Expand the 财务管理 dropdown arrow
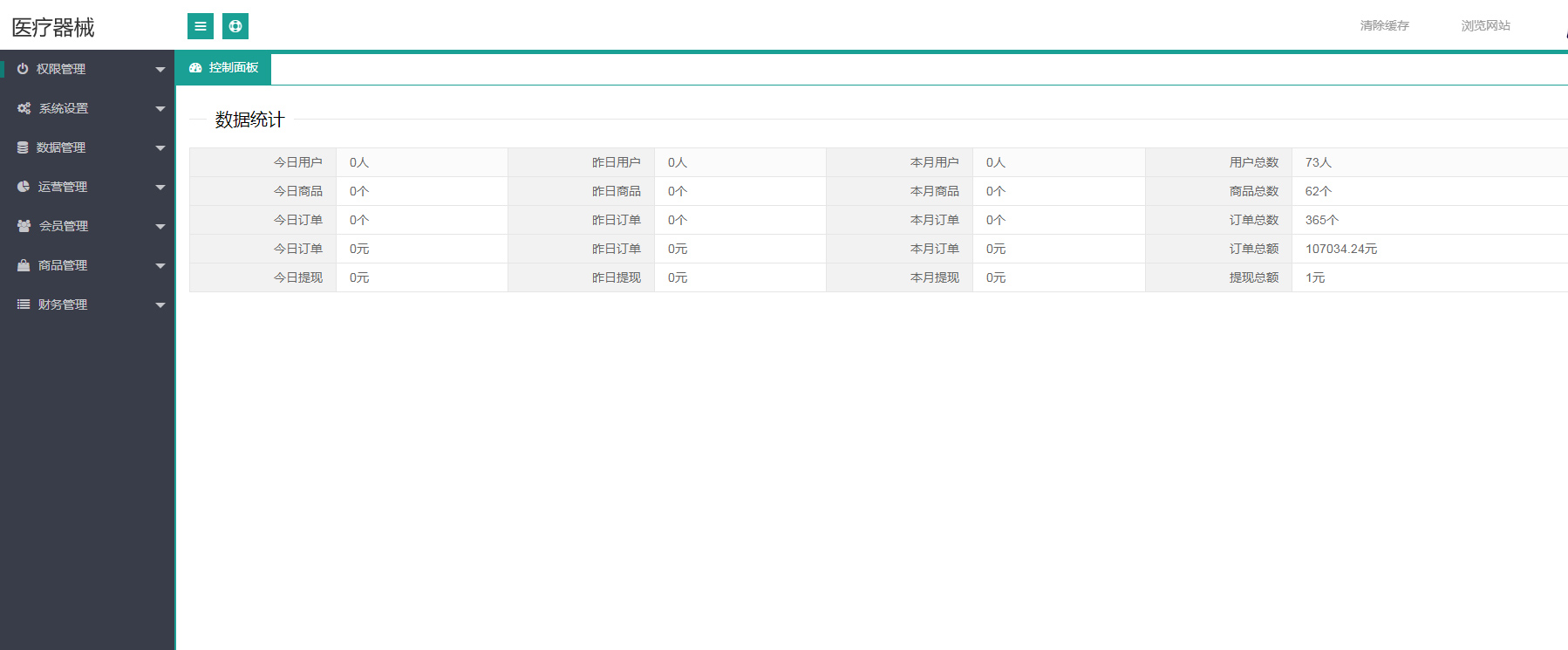Viewport: 1568px width, 650px height. pyautogui.click(x=160, y=305)
